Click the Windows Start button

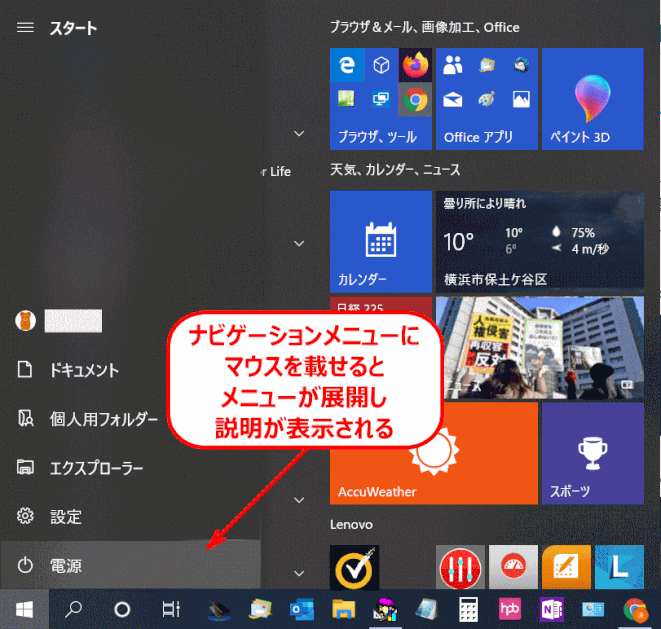(24, 609)
